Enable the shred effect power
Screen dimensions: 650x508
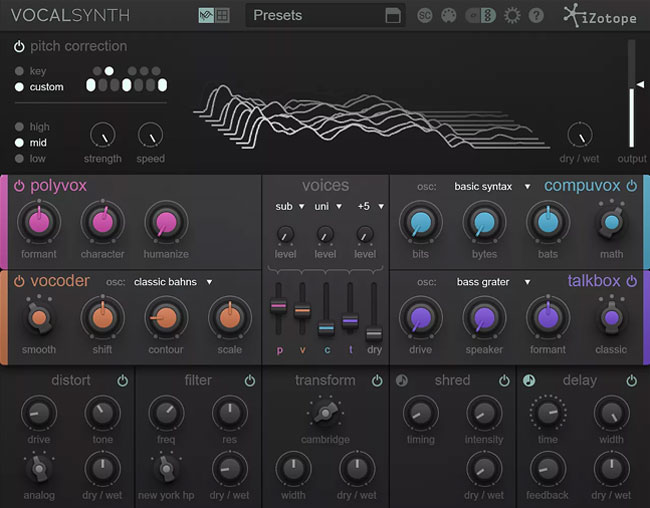[504, 380]
